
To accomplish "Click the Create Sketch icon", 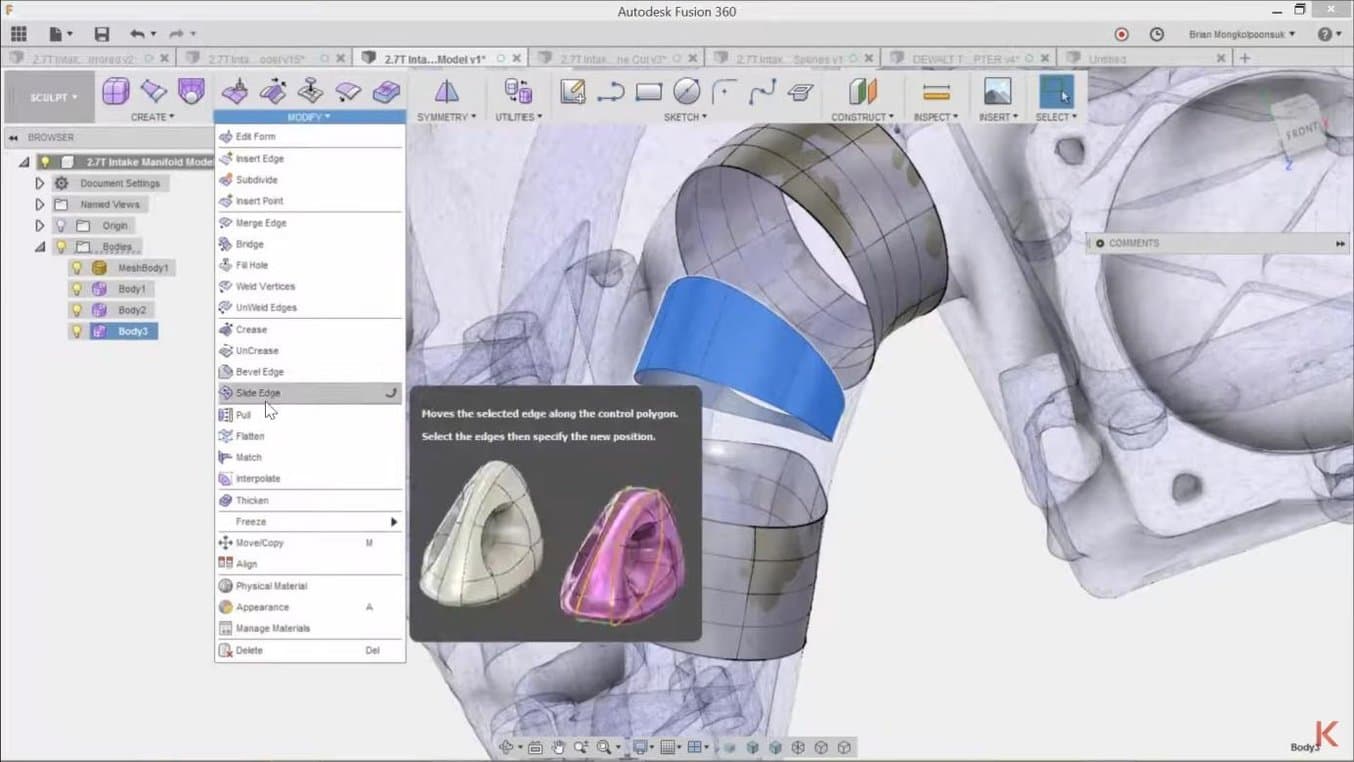I will 572,92.
